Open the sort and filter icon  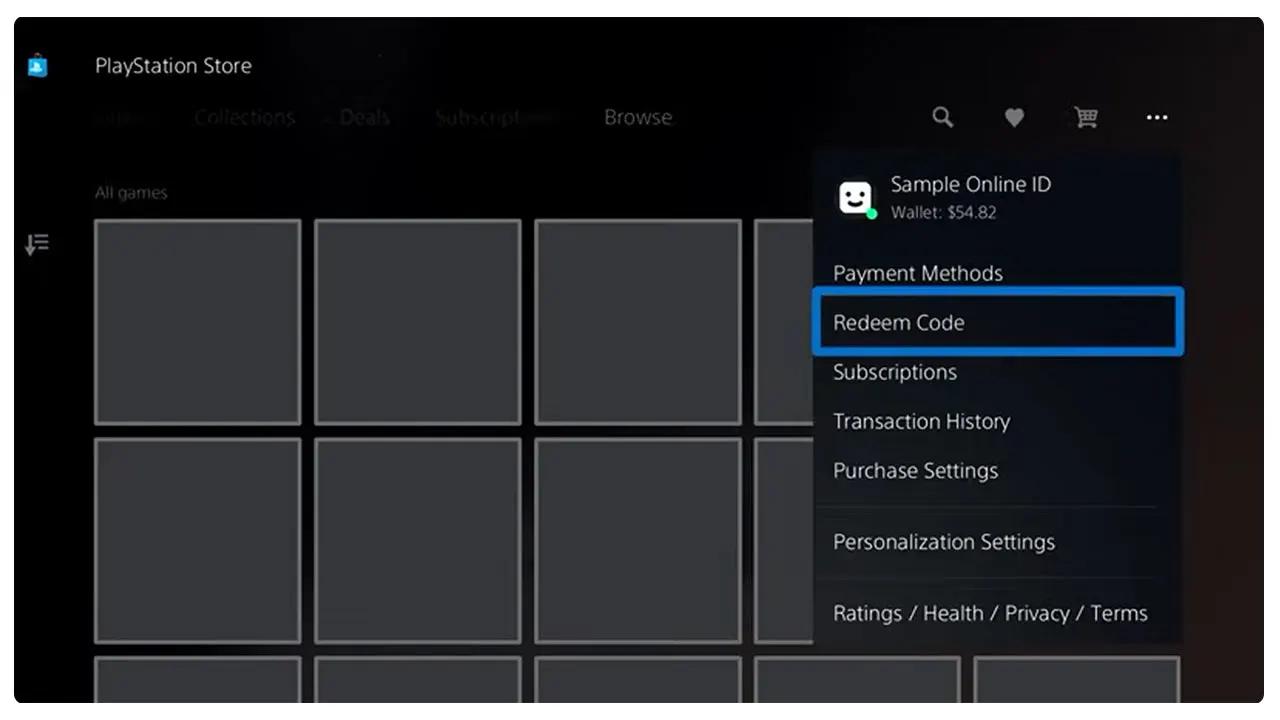click(x=37, y=244)
